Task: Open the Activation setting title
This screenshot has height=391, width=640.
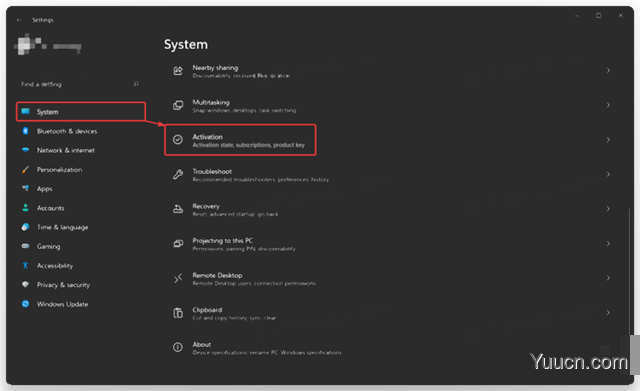Action: [x=207, y=137]
